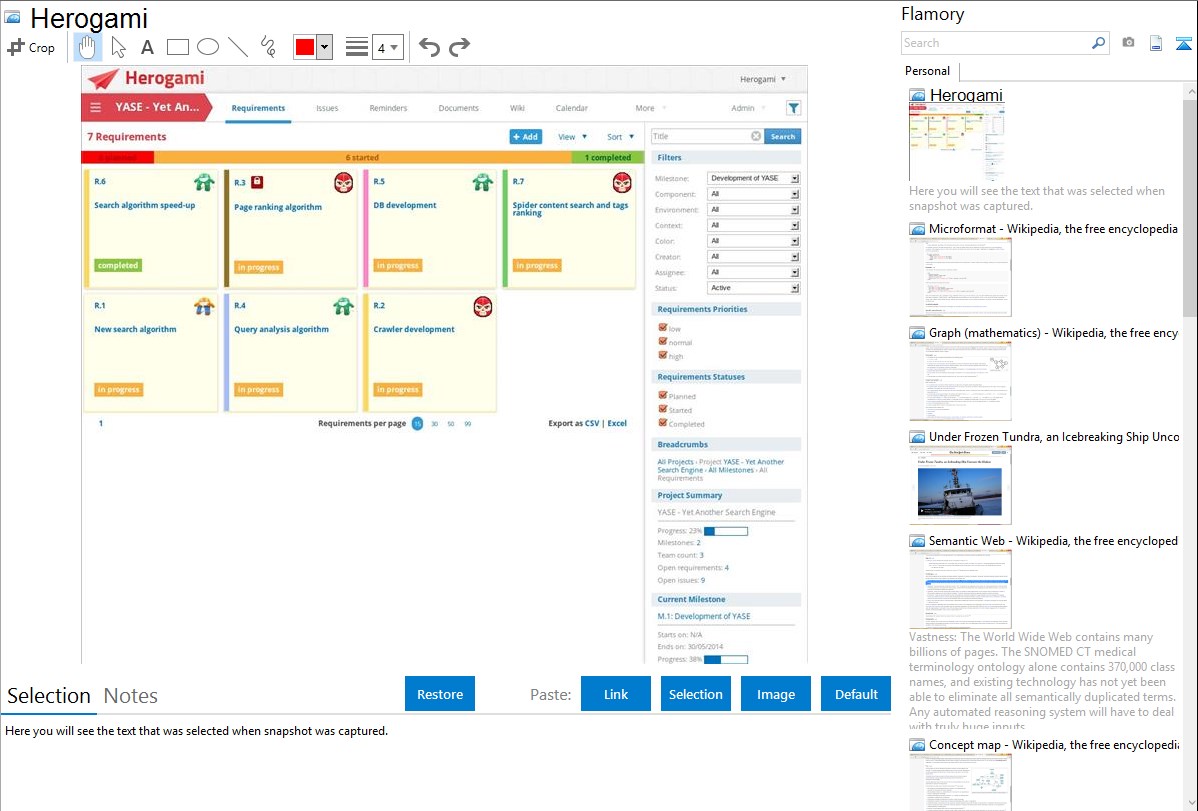Open Graph (mathematics) snapshot thumbnail

point(960,381)
